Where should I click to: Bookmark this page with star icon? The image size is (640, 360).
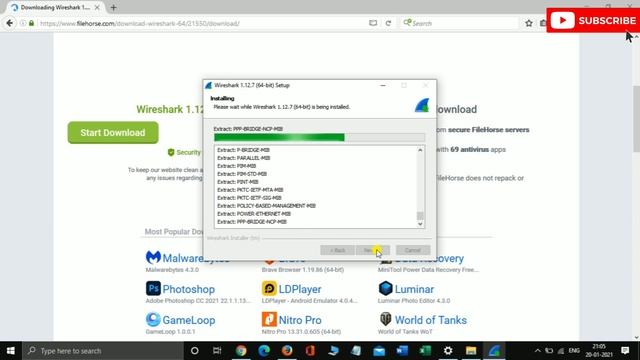(529, 23)
